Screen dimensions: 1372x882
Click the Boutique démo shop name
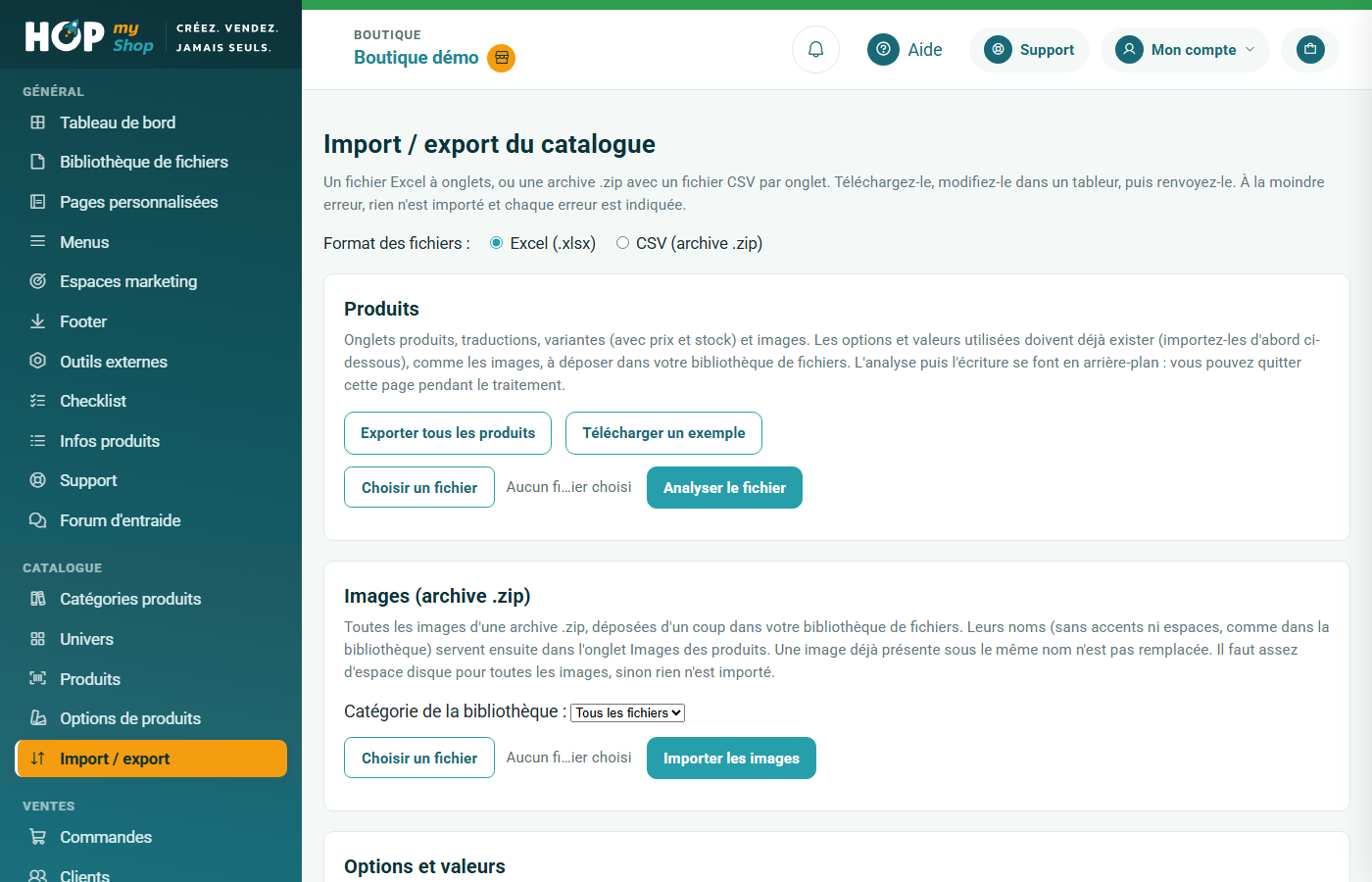click(x=416, y=58)
